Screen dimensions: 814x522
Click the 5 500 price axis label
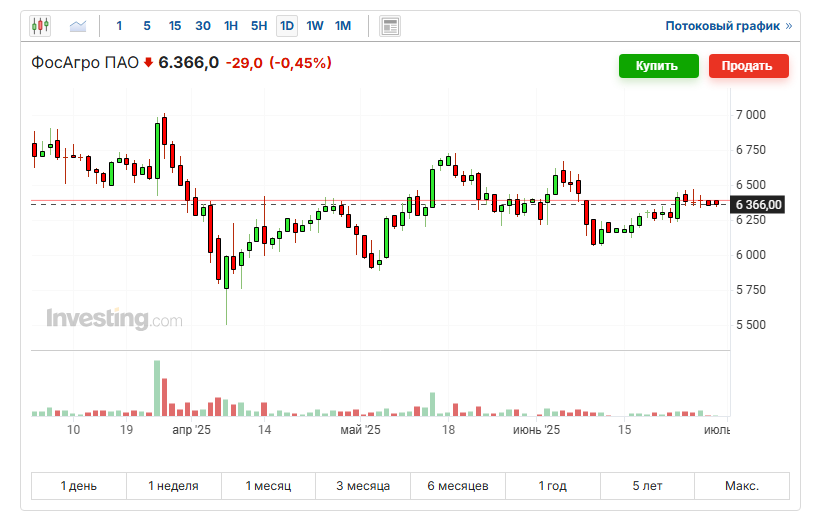751,325
